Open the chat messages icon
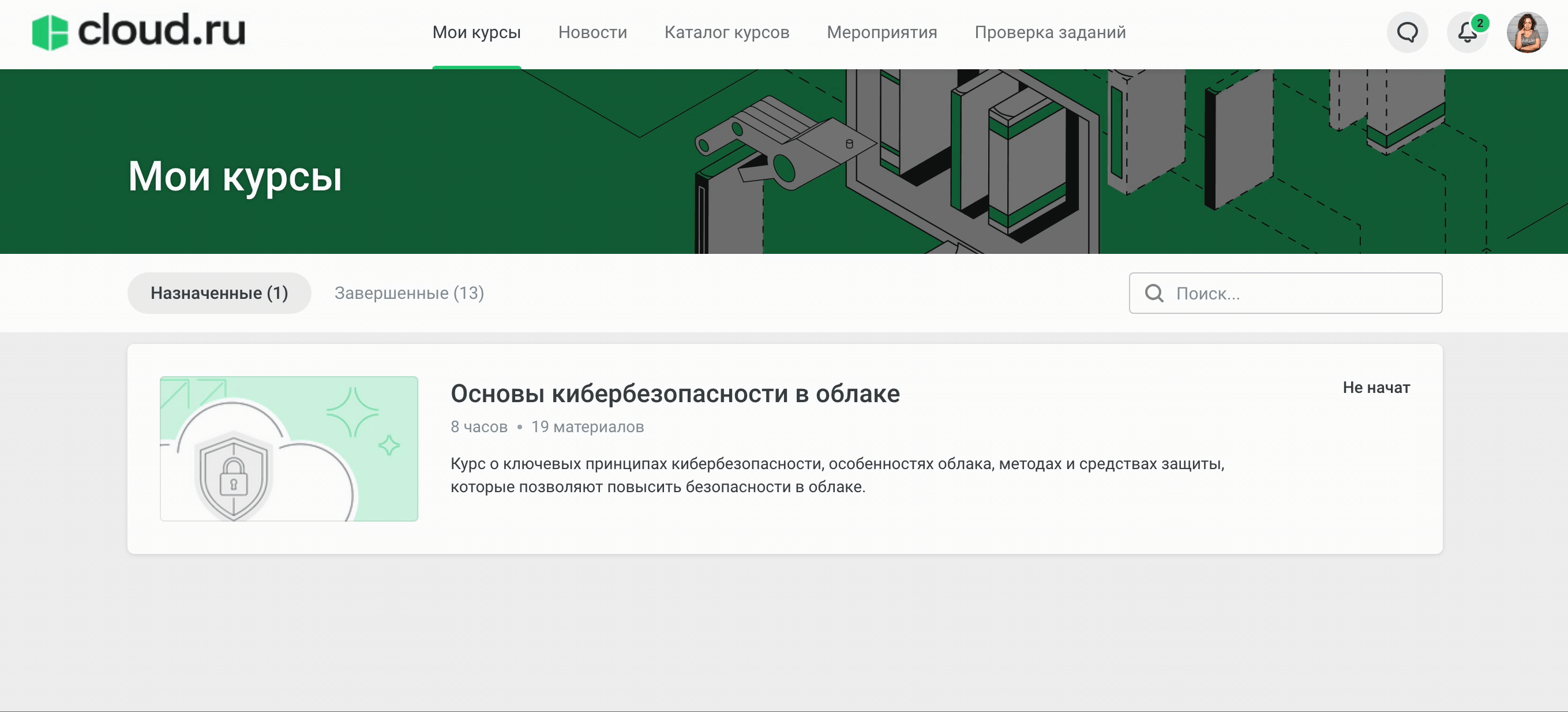The width and height of the screenshot is (1568, 712). [1406, 32]
